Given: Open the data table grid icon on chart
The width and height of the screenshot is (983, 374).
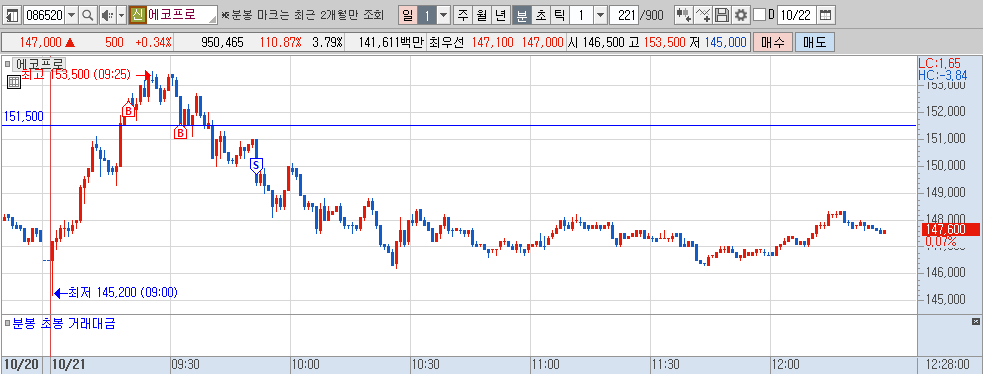Looking at the screenshot, I should 14,82.
